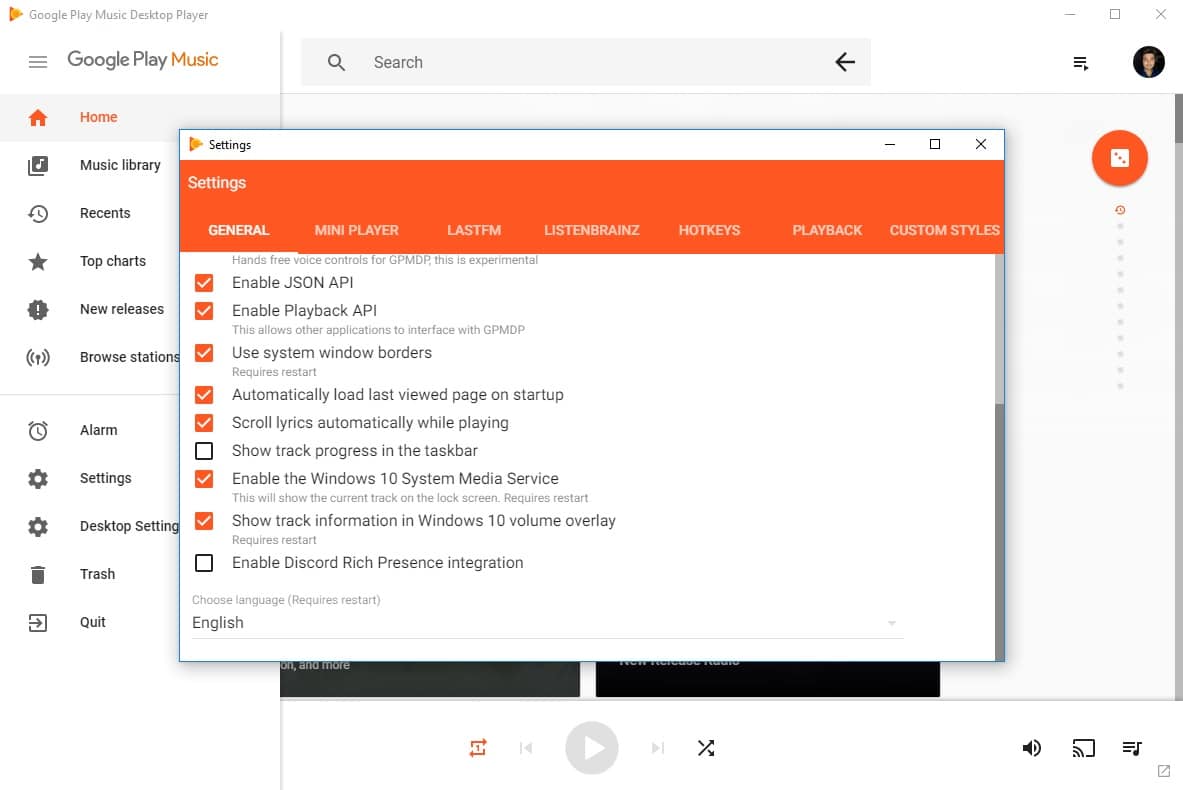Switch to the Playback tab

pos(827,230)
